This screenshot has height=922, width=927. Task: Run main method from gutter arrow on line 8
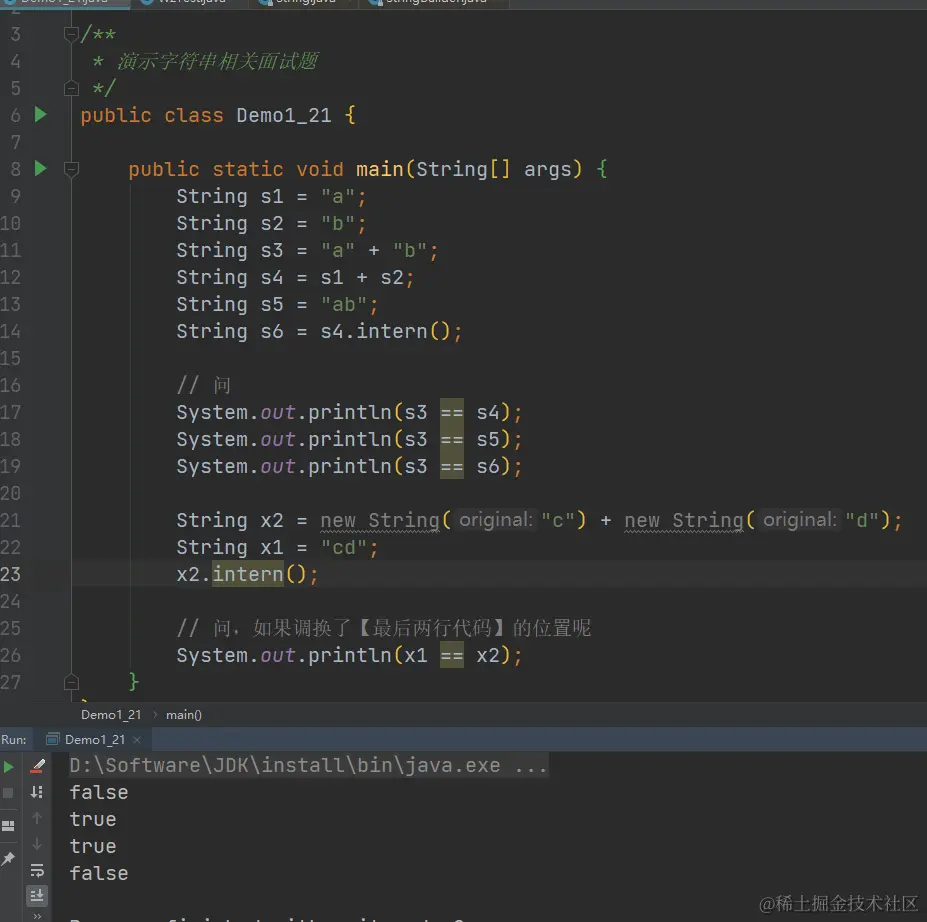tap(40, 168)
